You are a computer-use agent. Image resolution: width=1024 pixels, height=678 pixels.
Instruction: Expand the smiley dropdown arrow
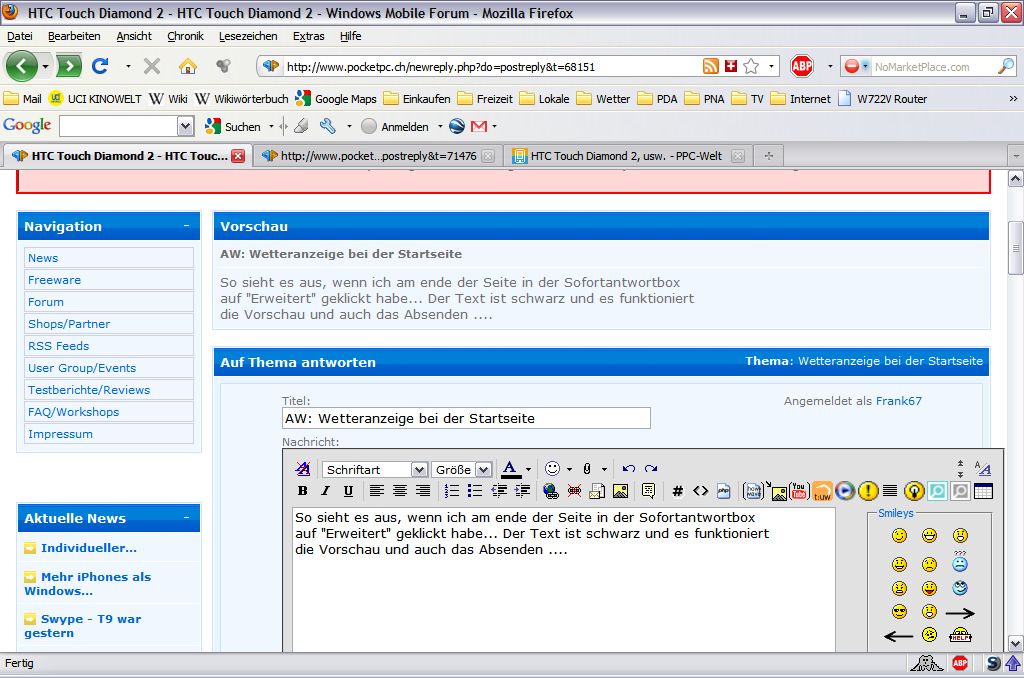pos(569,469)
